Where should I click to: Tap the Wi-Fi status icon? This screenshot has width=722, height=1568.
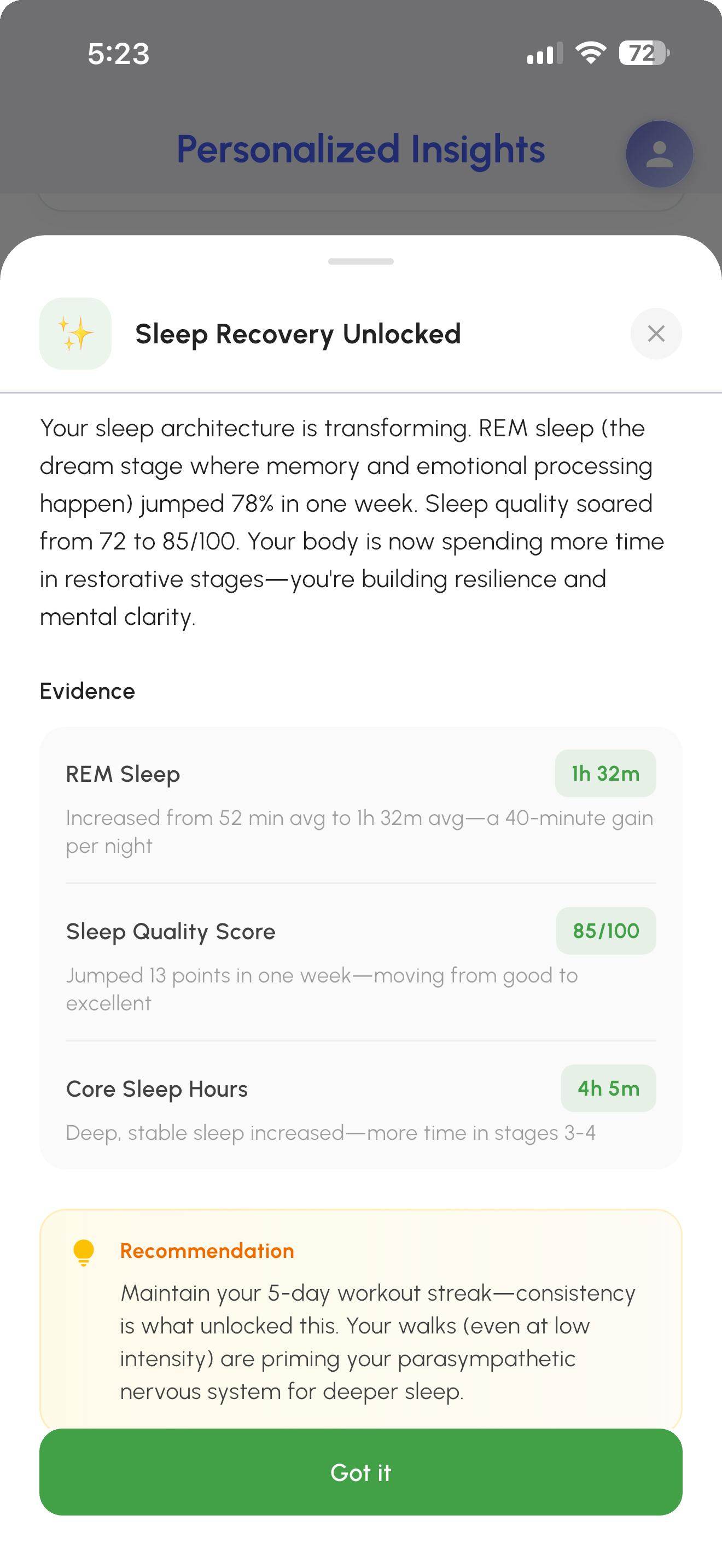591,53
